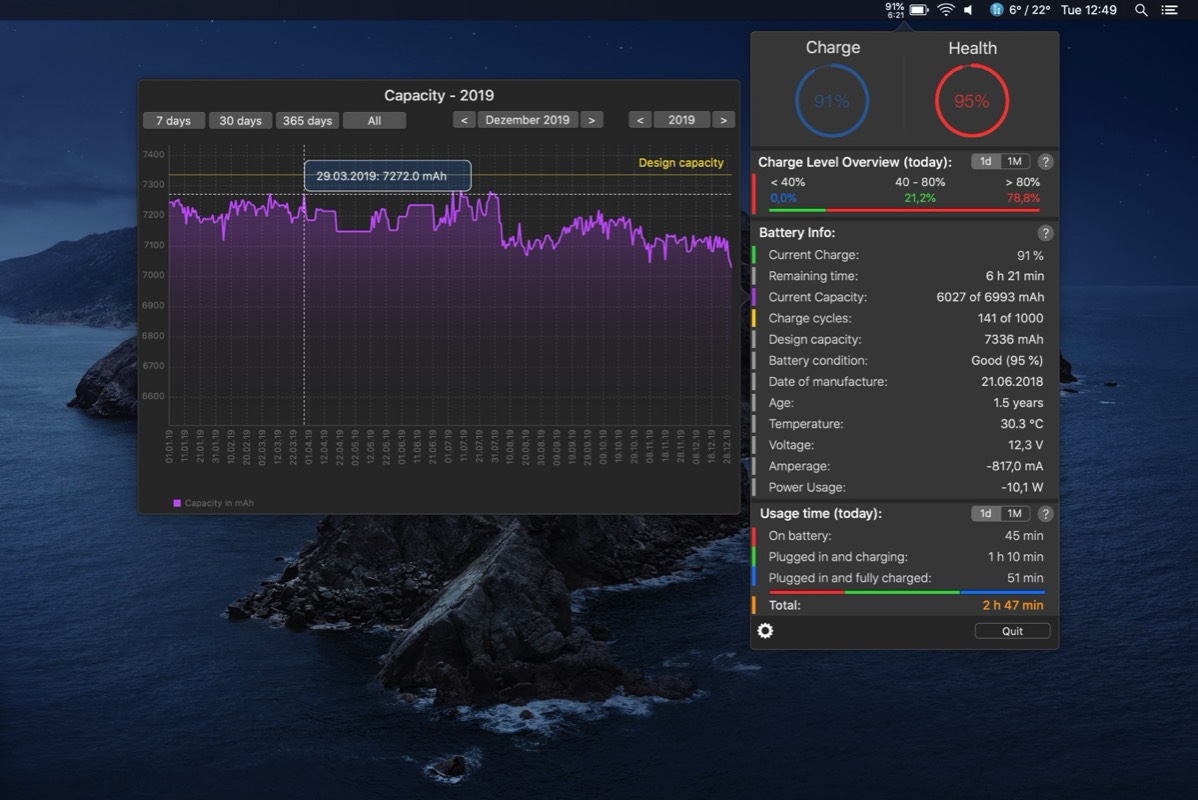
Task: Click the 91% battery percentage in menu bar
Action: 895,6
